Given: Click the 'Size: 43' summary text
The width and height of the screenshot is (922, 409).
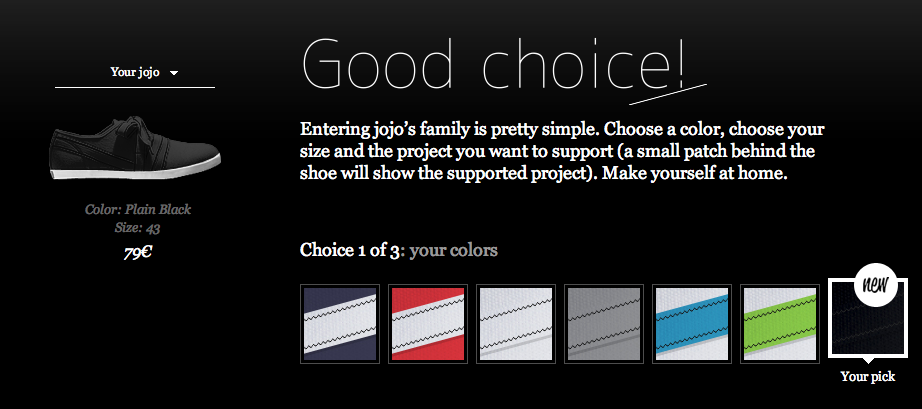Looking at the screenshot, I should click(138, 228).
